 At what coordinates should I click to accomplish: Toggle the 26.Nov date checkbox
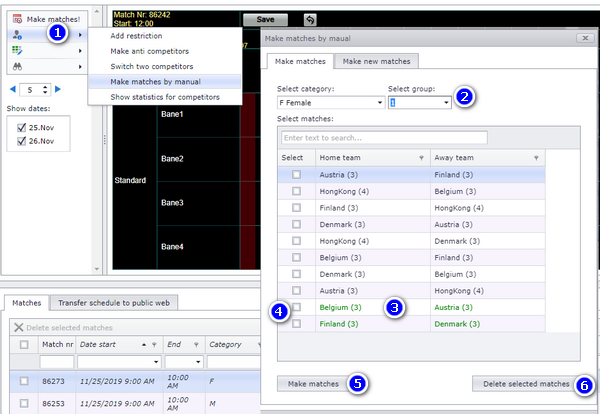click(x=21, y=141)
